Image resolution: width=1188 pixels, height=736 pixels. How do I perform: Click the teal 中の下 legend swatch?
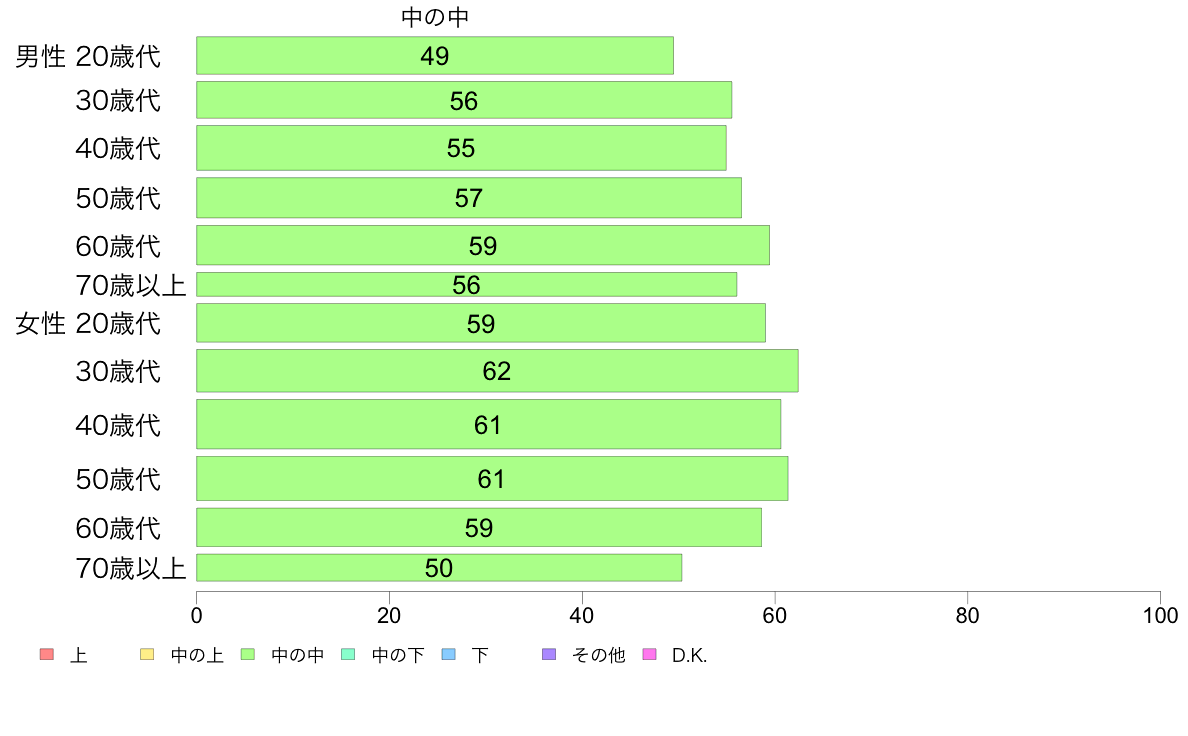pos(349,654)
